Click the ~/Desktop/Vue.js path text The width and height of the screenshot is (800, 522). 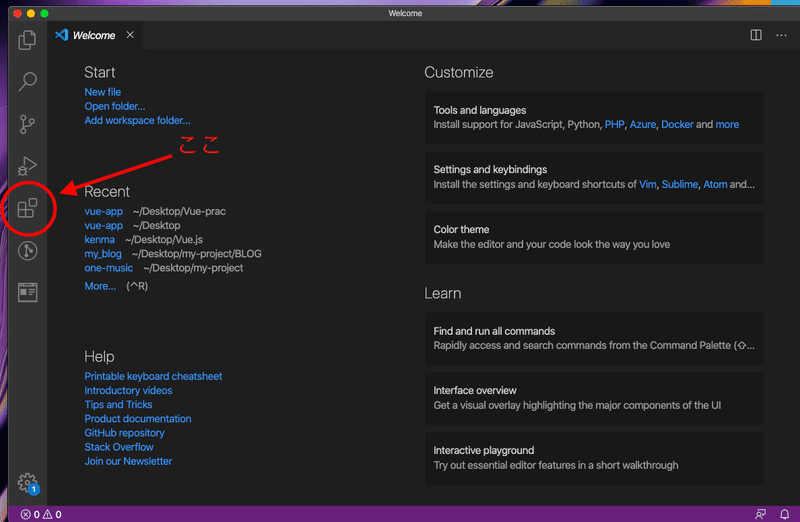coord(164,239)
